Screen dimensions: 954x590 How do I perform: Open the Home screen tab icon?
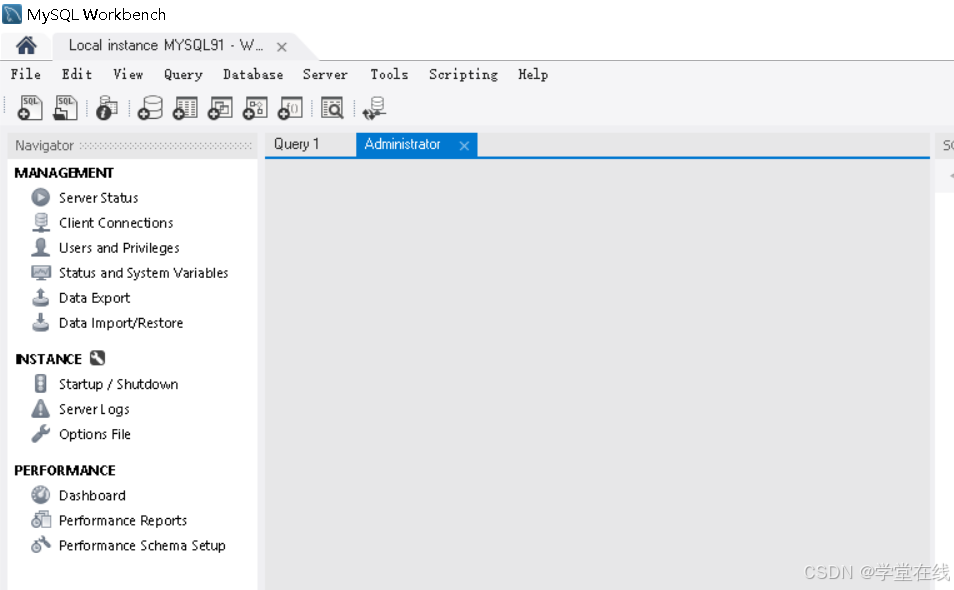pyautogui.click(x=26, y=46)
